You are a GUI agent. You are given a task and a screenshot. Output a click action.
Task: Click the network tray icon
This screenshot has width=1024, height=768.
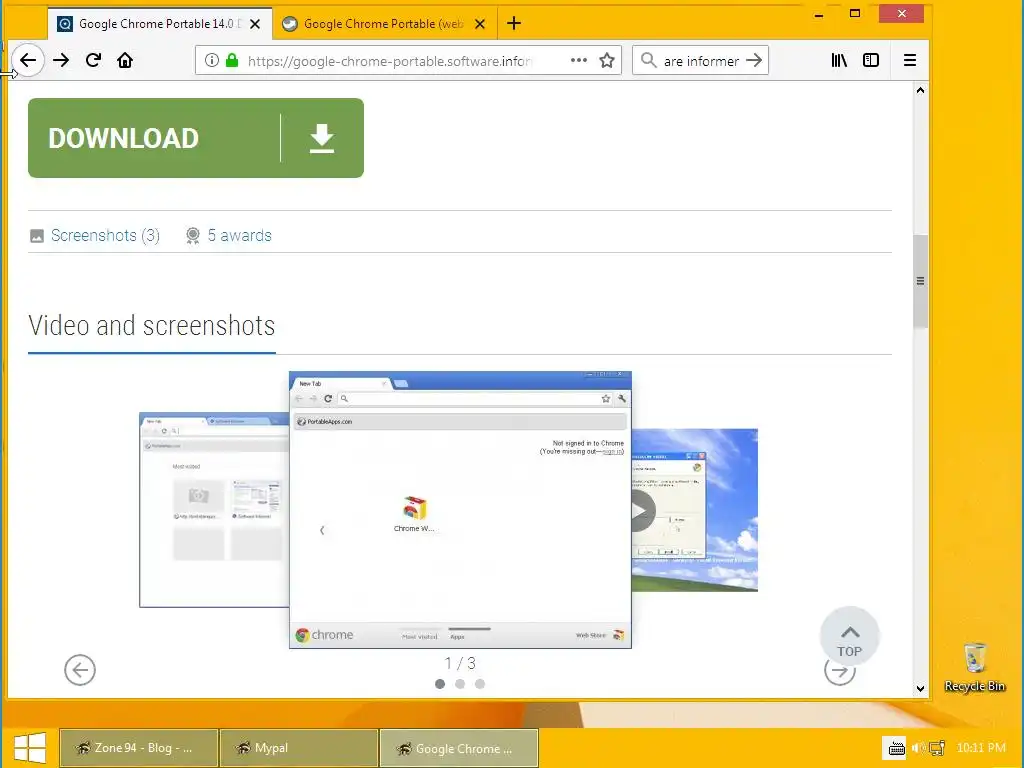(x=937, y=748)
